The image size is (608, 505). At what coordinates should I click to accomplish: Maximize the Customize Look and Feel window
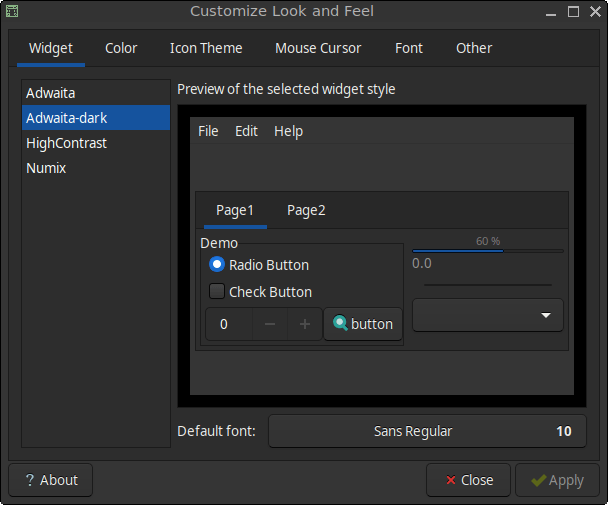573,12
